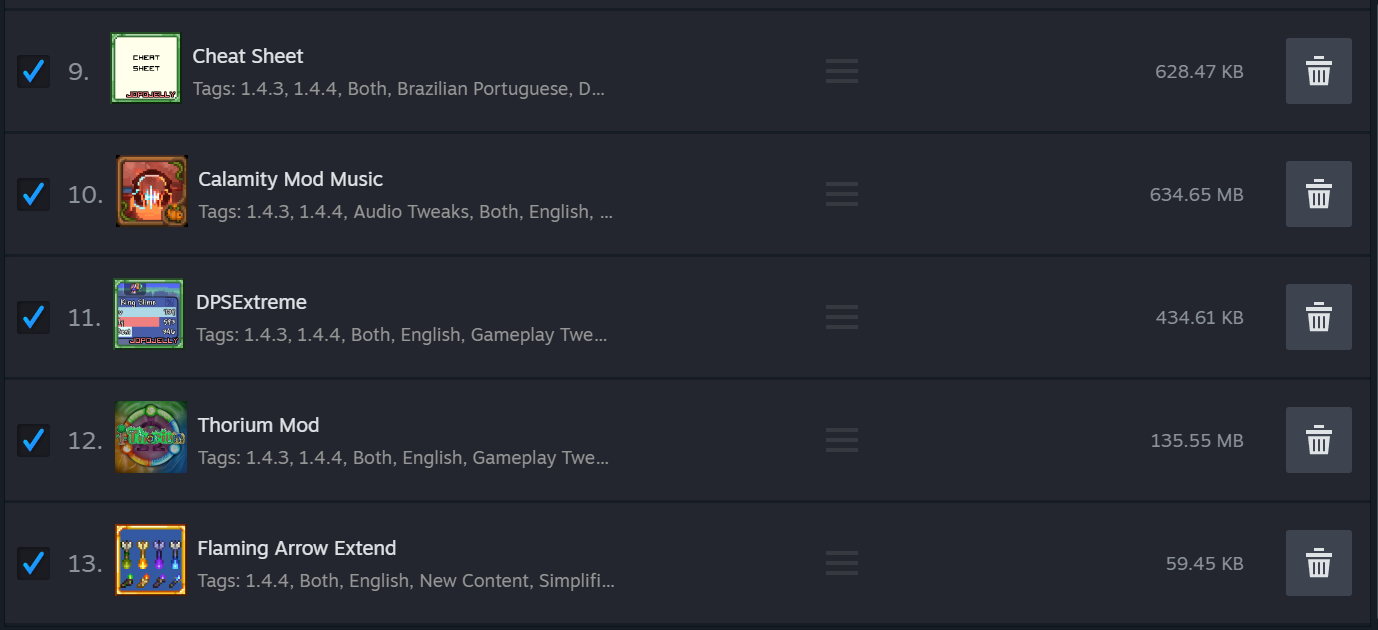Disable Calamity Mod Music checkbox
Image resolution: width=1378 pixels, height=630 pixels.
[33, 194]
